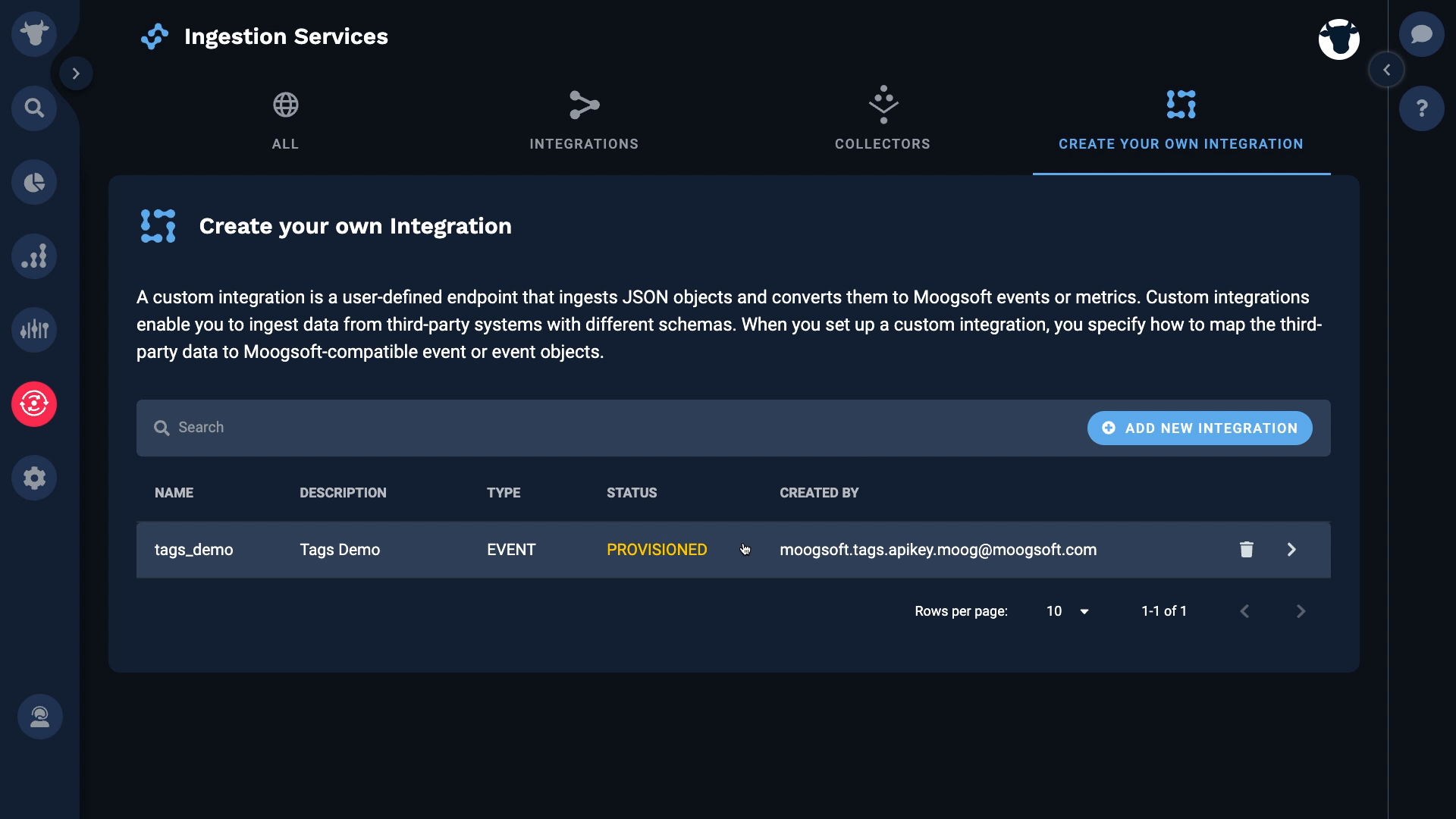1456x819 pixels.
Task: Click the Tags Demo description cell
Action: click(340, 550)
